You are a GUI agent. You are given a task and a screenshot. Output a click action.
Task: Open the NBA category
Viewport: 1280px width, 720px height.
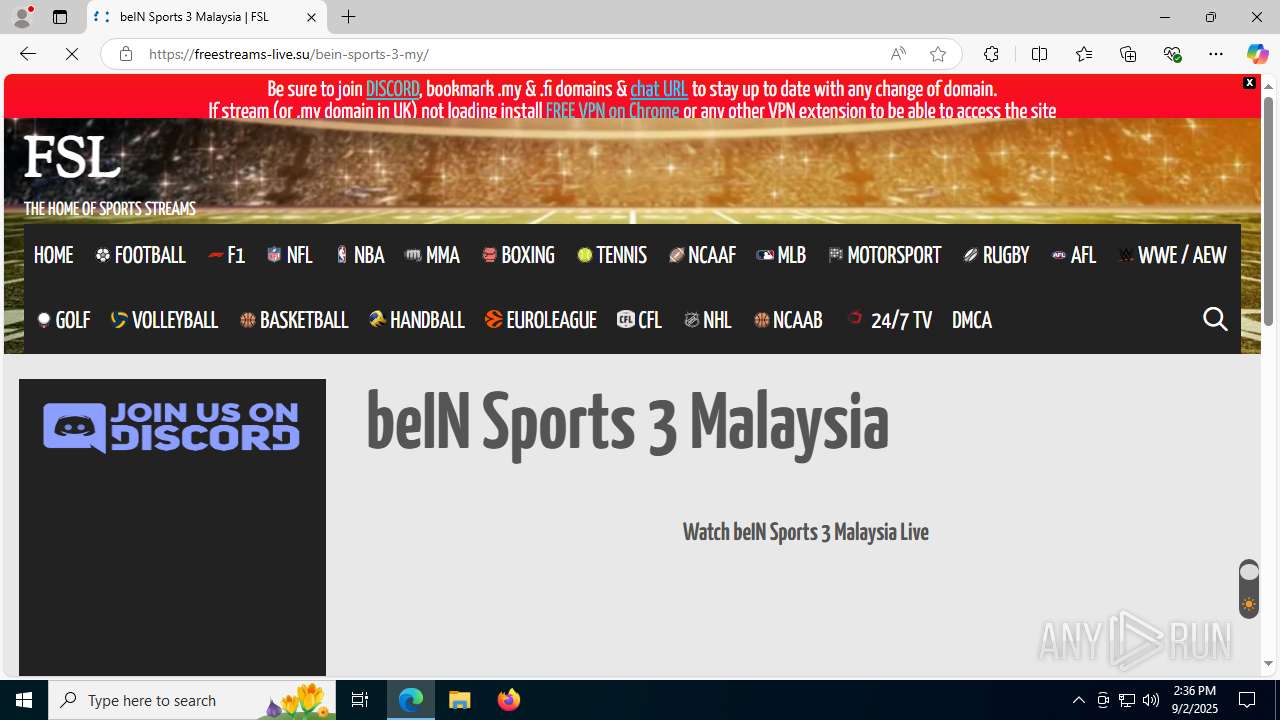point(360,255)
